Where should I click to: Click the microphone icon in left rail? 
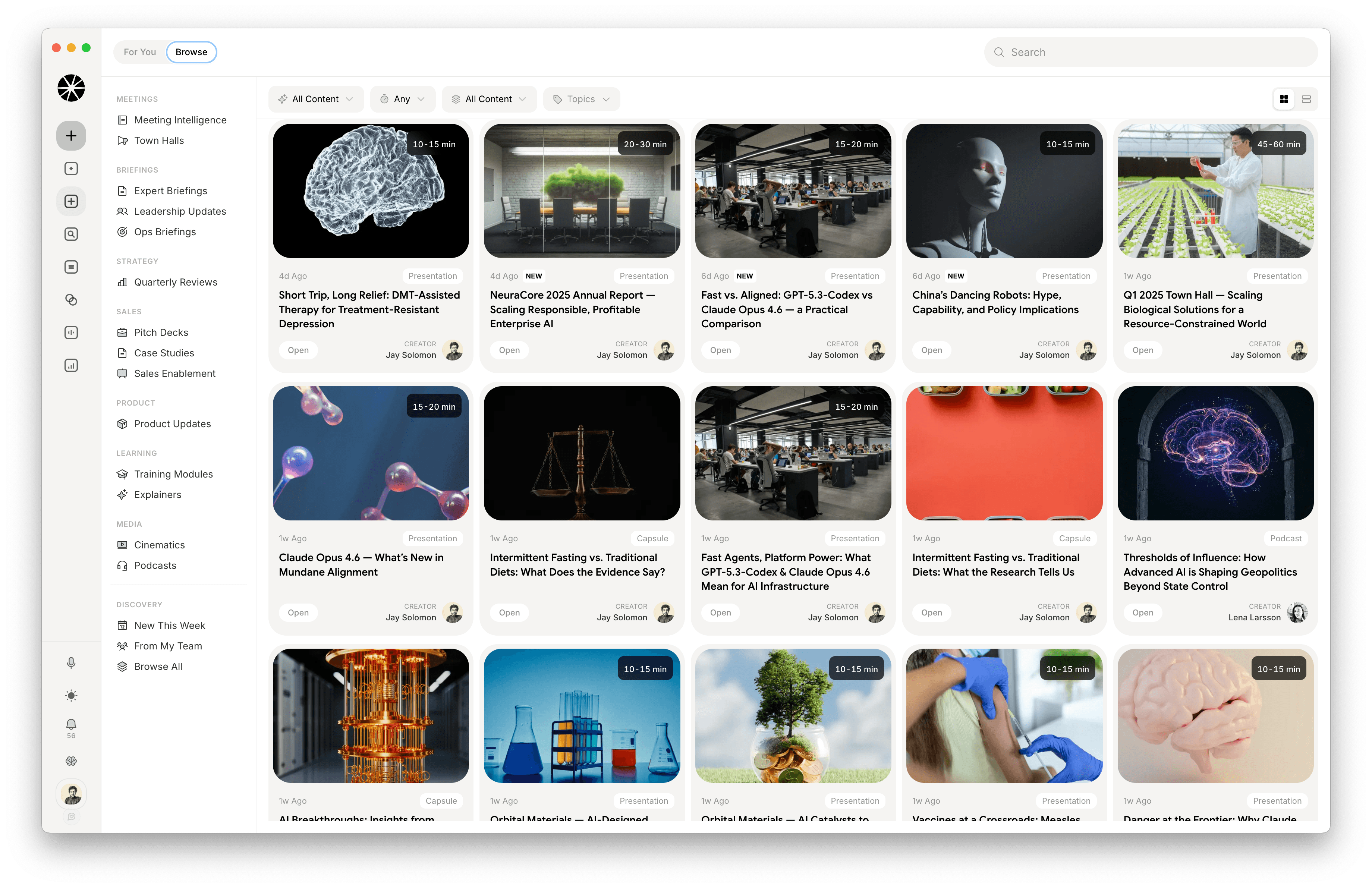coord(71,663)
